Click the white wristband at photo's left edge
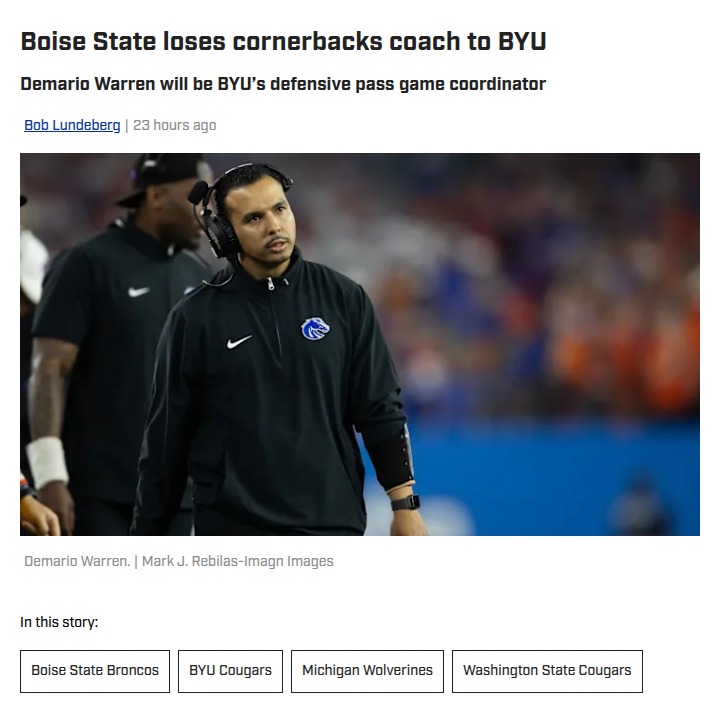Viewport: 720px width, 720px height. pyautogui.click(x=46, y=462)
